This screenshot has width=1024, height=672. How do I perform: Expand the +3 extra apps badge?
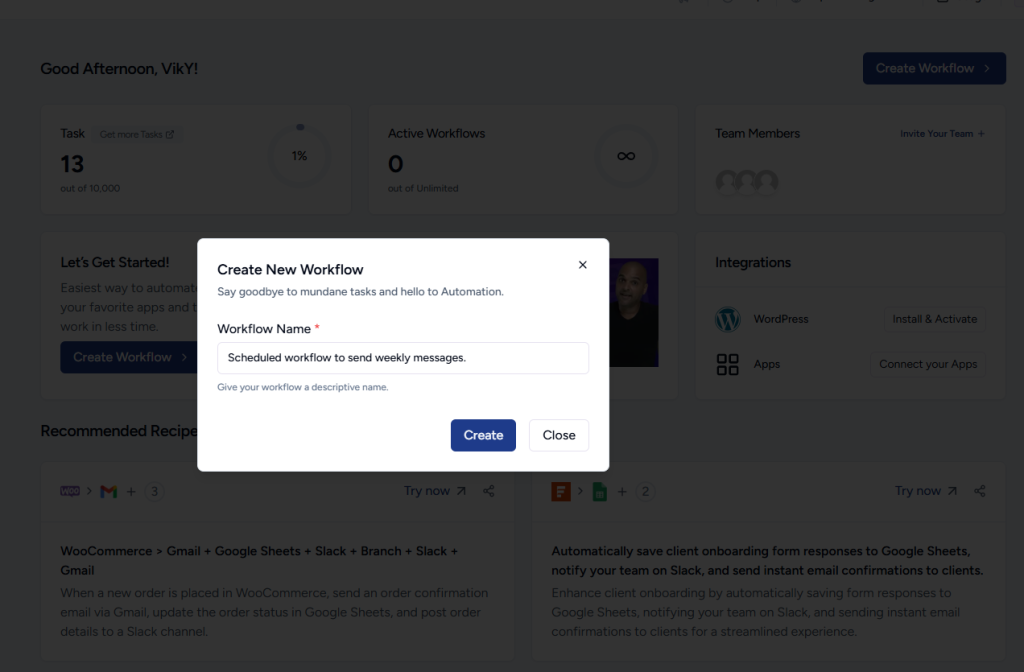[156, 491]
